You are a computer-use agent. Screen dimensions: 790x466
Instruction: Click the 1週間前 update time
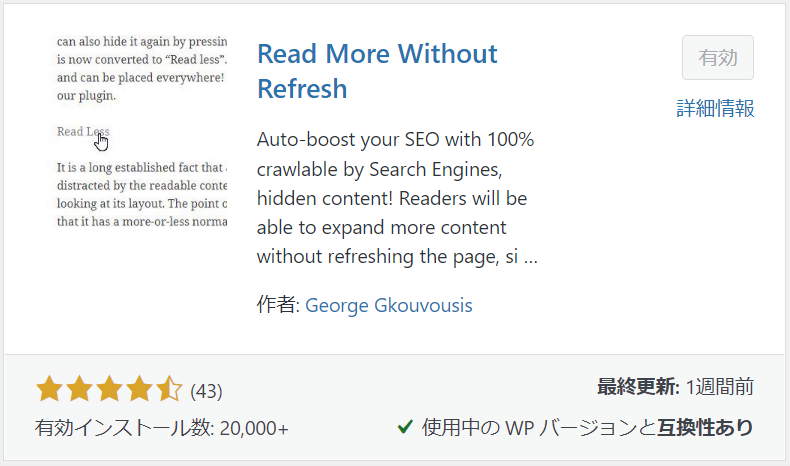[x=720, y=387]
